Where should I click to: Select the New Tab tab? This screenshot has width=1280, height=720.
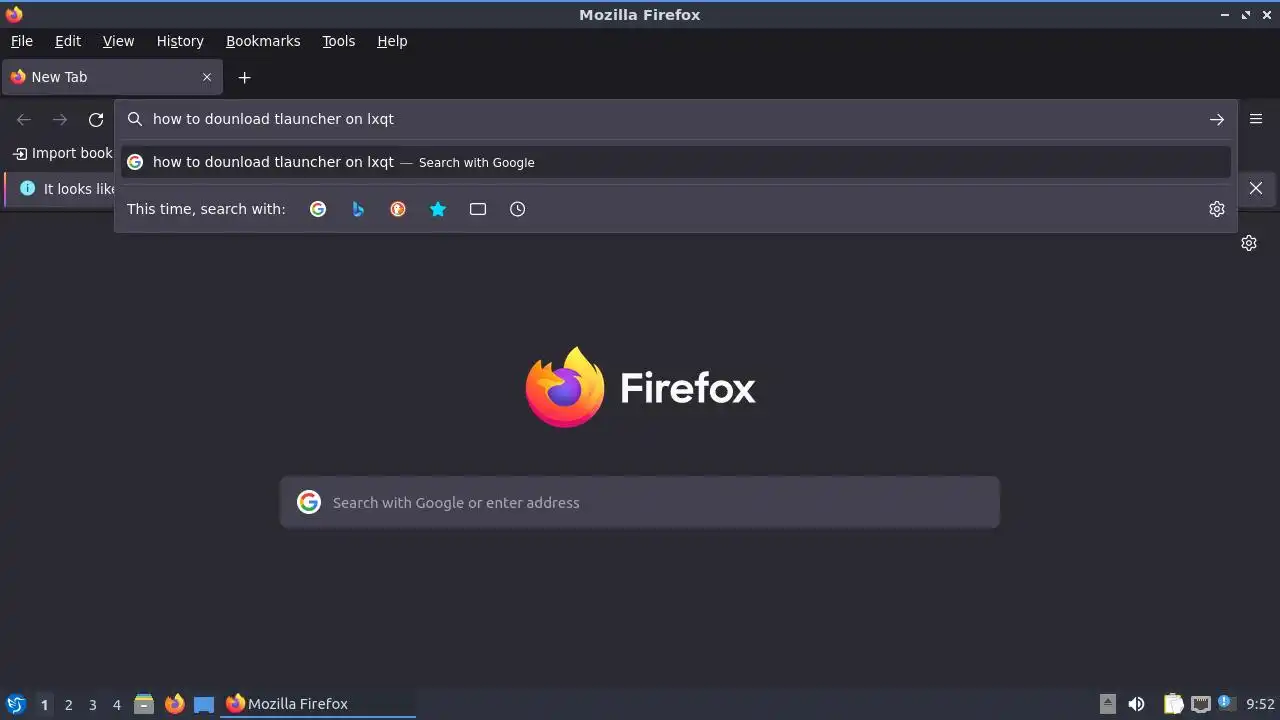tap(110, 77)
